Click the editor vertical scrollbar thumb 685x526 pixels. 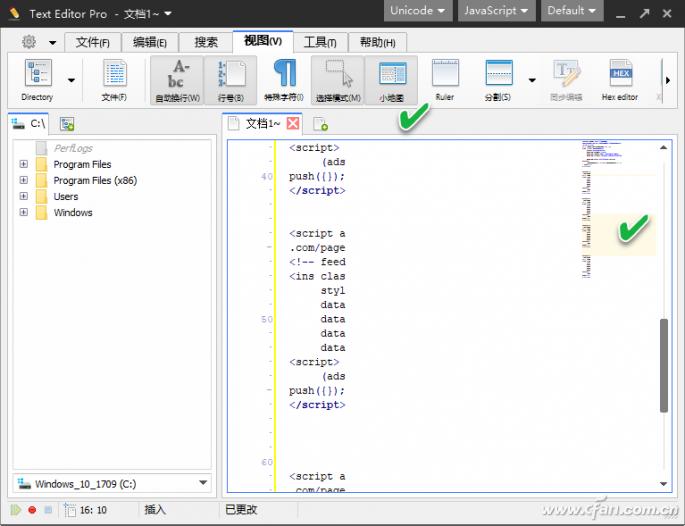(x=664, y=365)
